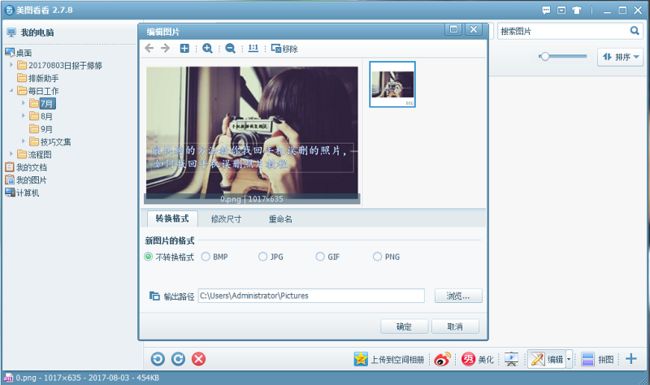The width and height of the screenshot is (650, 385).
Task: Click status bar text 0.png - 1017×635
Action: 49,378
